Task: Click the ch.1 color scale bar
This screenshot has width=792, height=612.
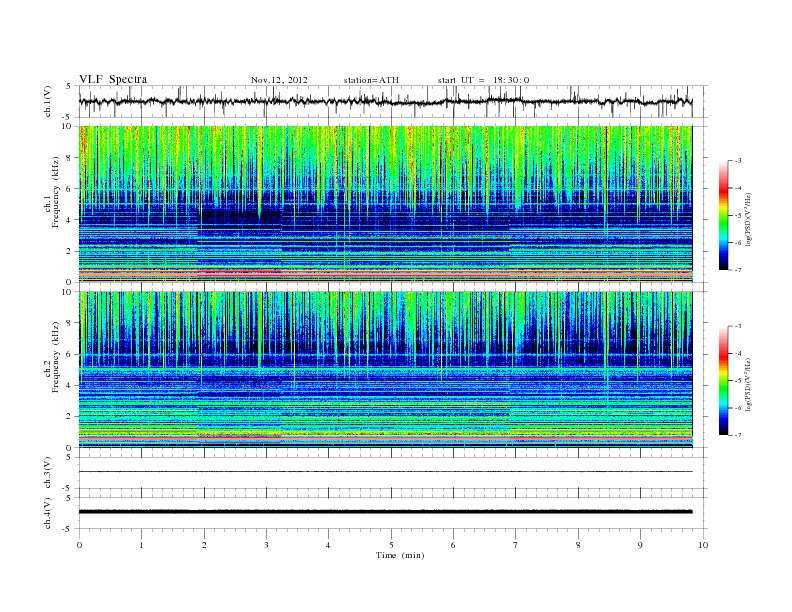Action: (724, 215)
